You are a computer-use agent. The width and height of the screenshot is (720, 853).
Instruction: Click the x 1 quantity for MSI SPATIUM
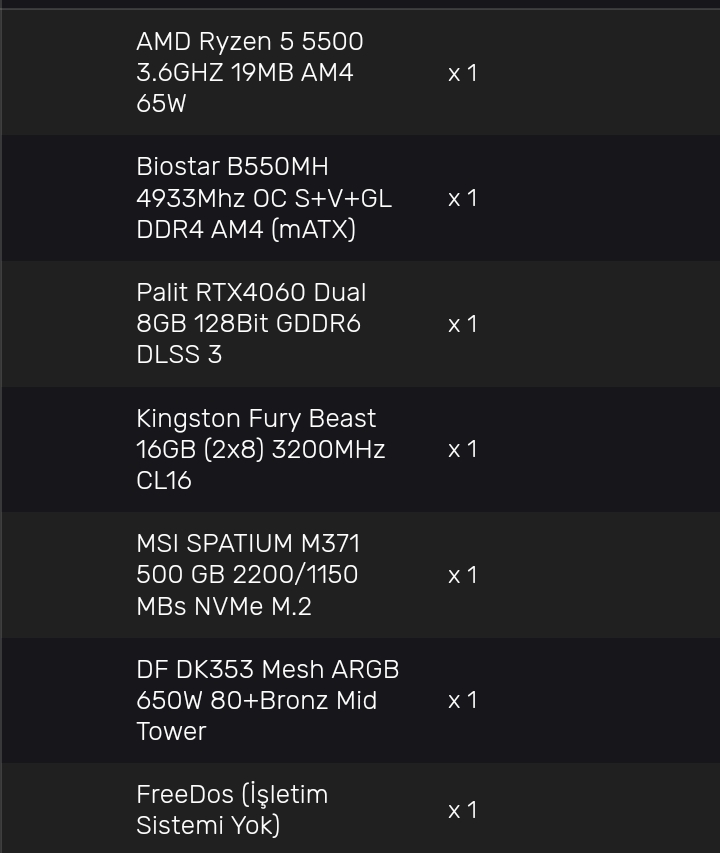462,575
